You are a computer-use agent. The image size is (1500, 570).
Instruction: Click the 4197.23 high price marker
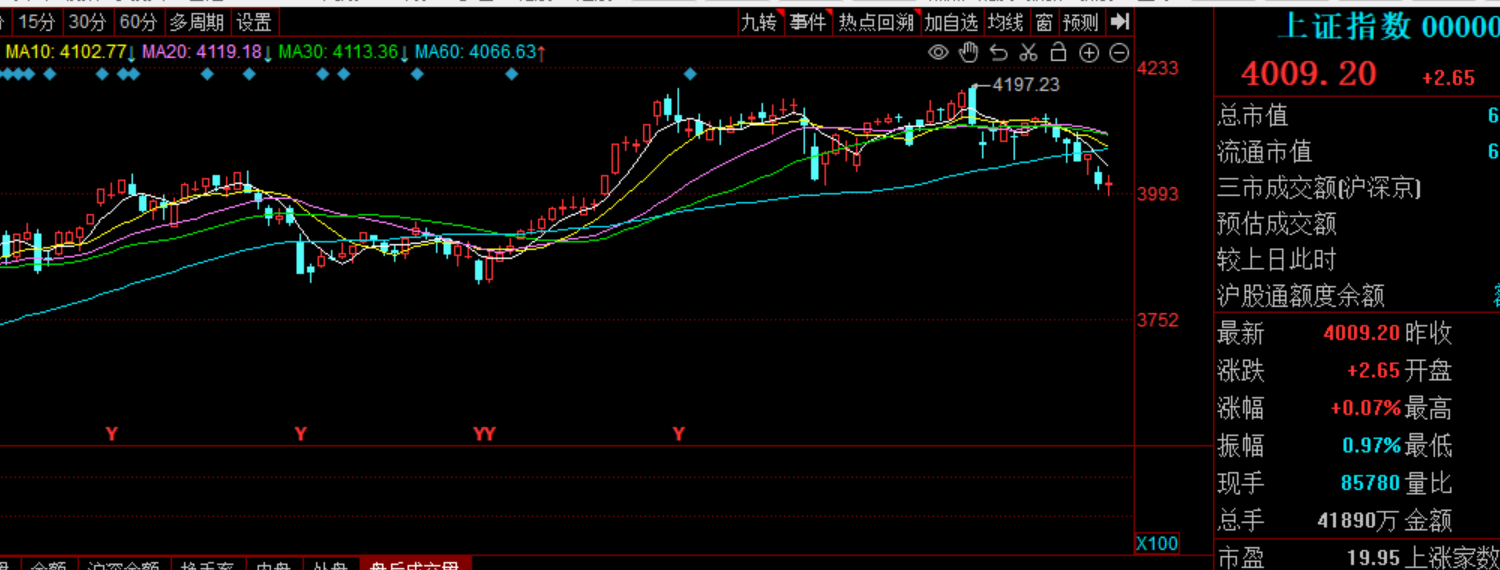click(x=1026, y=85)
